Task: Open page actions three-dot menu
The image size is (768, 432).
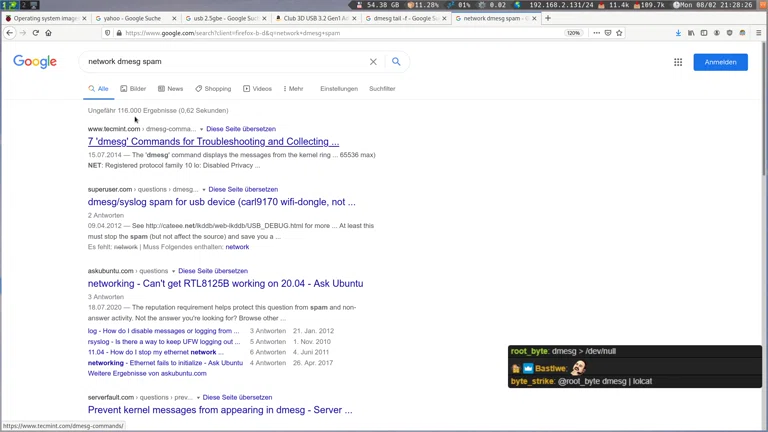Action: (x=596, y=33)
